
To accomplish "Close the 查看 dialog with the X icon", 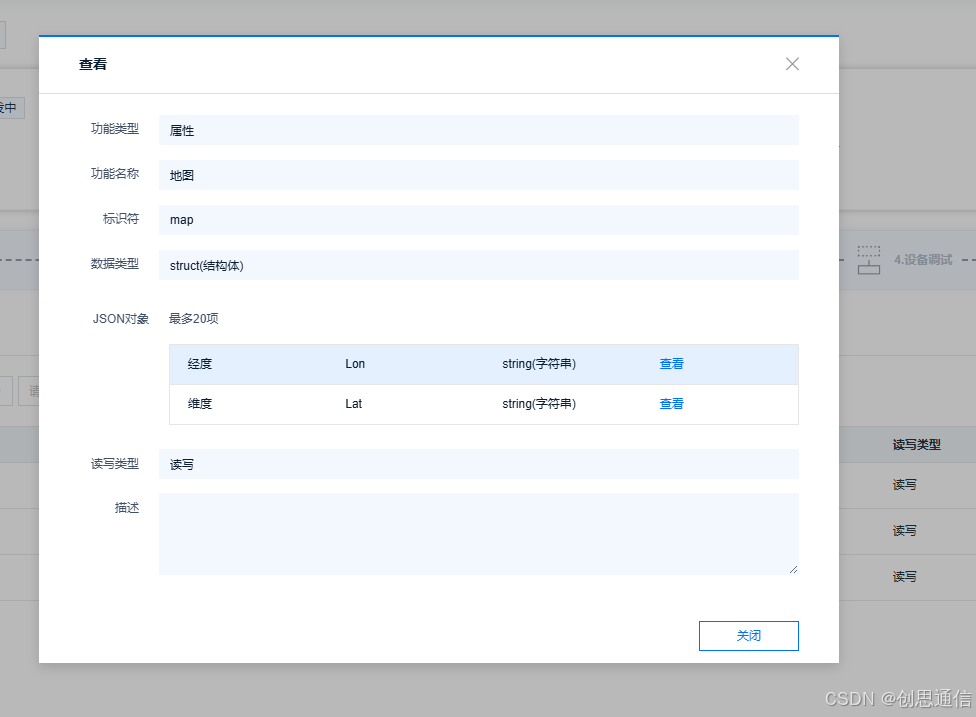I will coord(792,64).
